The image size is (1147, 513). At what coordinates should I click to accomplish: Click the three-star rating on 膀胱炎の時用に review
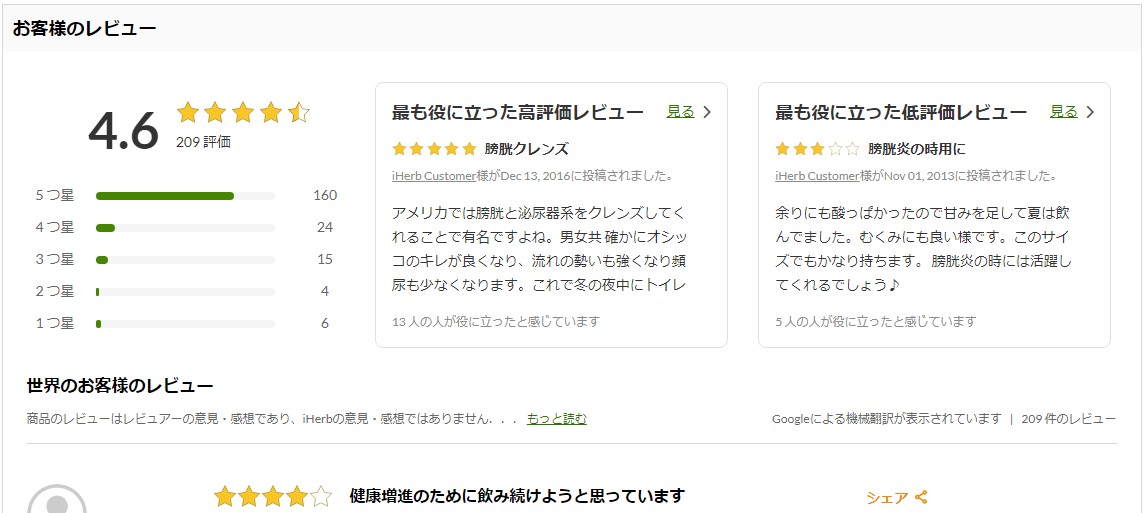click(817, 149)
